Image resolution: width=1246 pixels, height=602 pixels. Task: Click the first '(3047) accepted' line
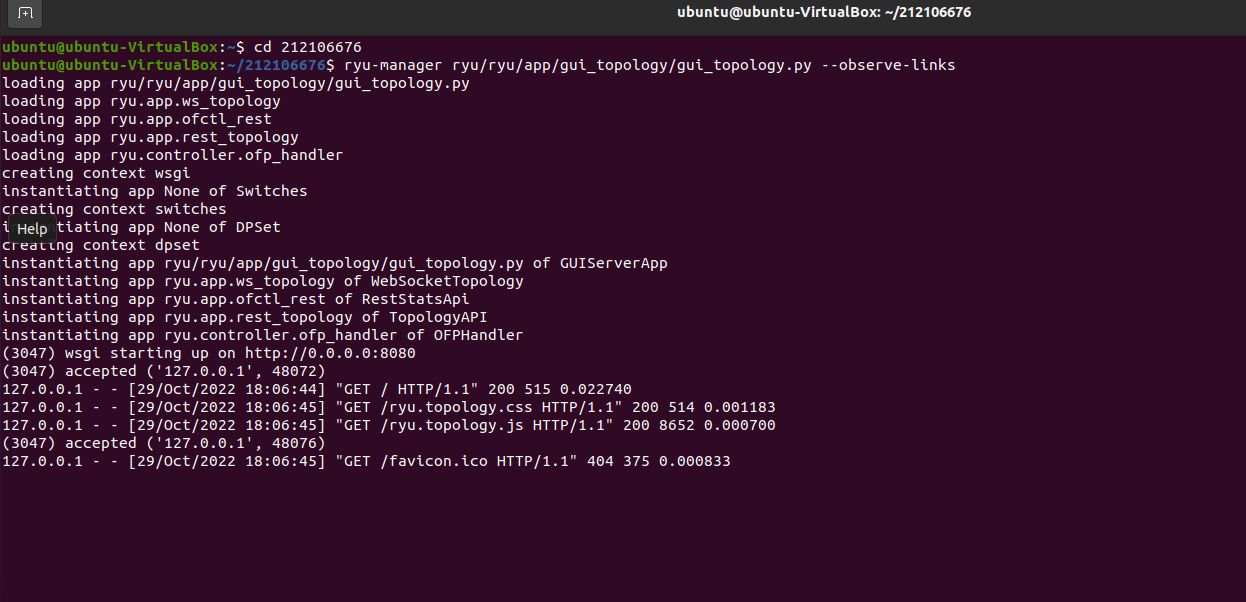pyautogui.click(x=164, y=371)
